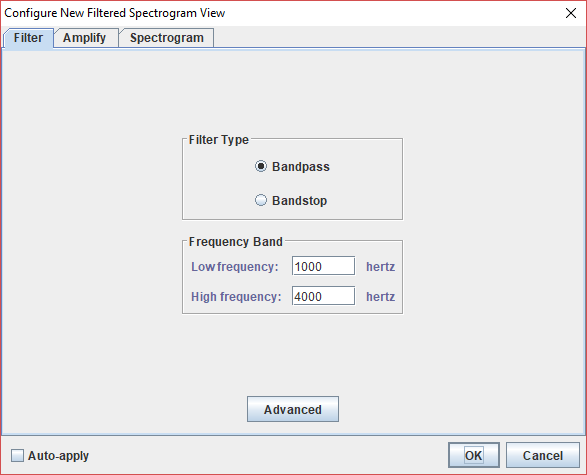Switch to the Amplify tab
587x475 pixels.
pyautogui.click(x=85, y=38)
